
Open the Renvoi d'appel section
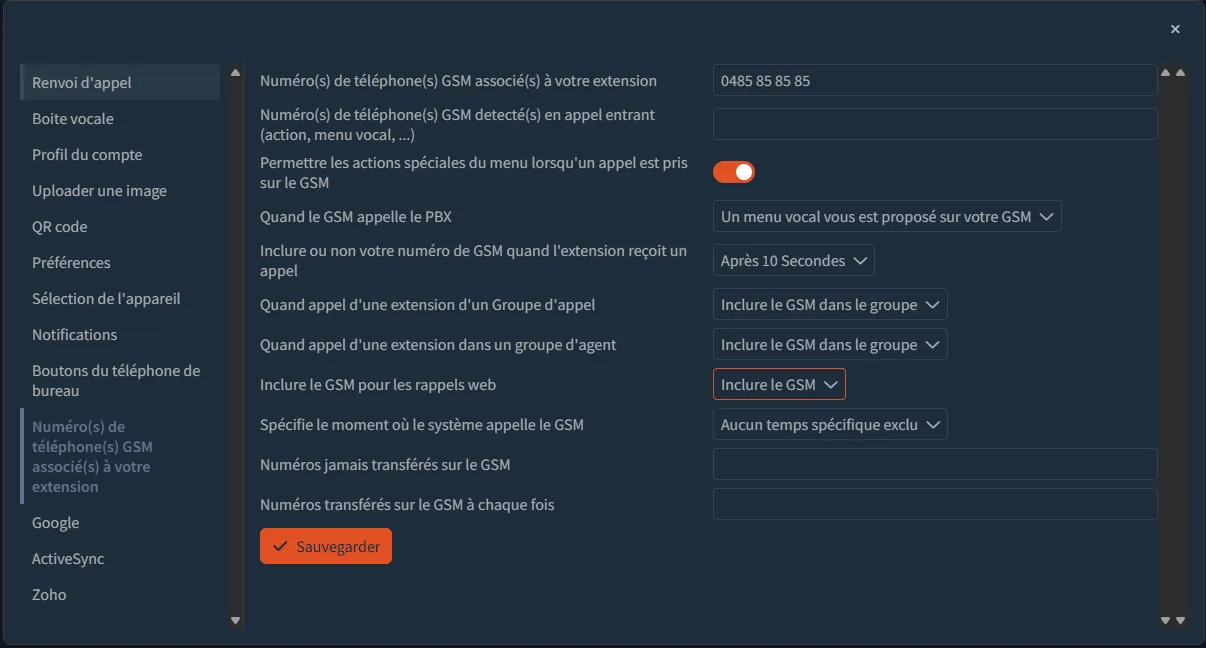coord(120,82)
